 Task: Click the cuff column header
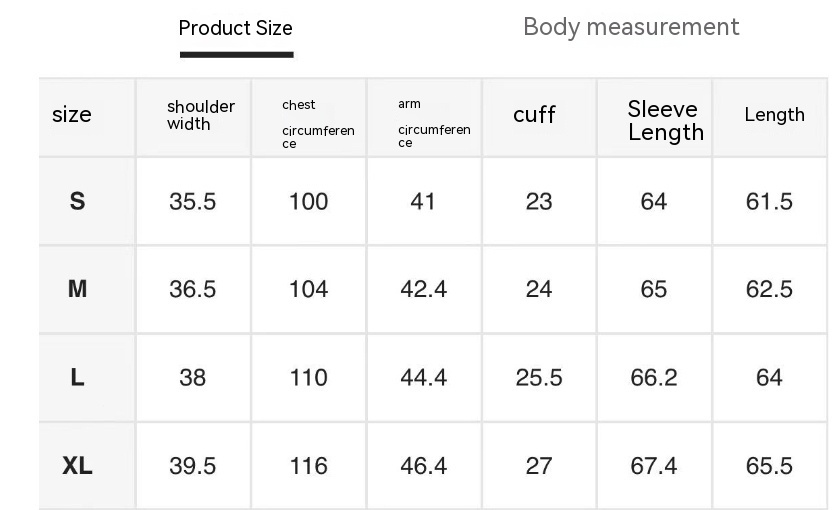tap(534, 115)
